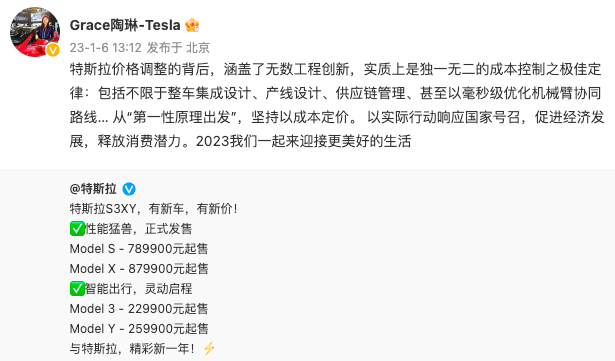
Task: Click the 特斯拉S3XY,有新车,有新价 headline
Action: click(x=154, y=209)
